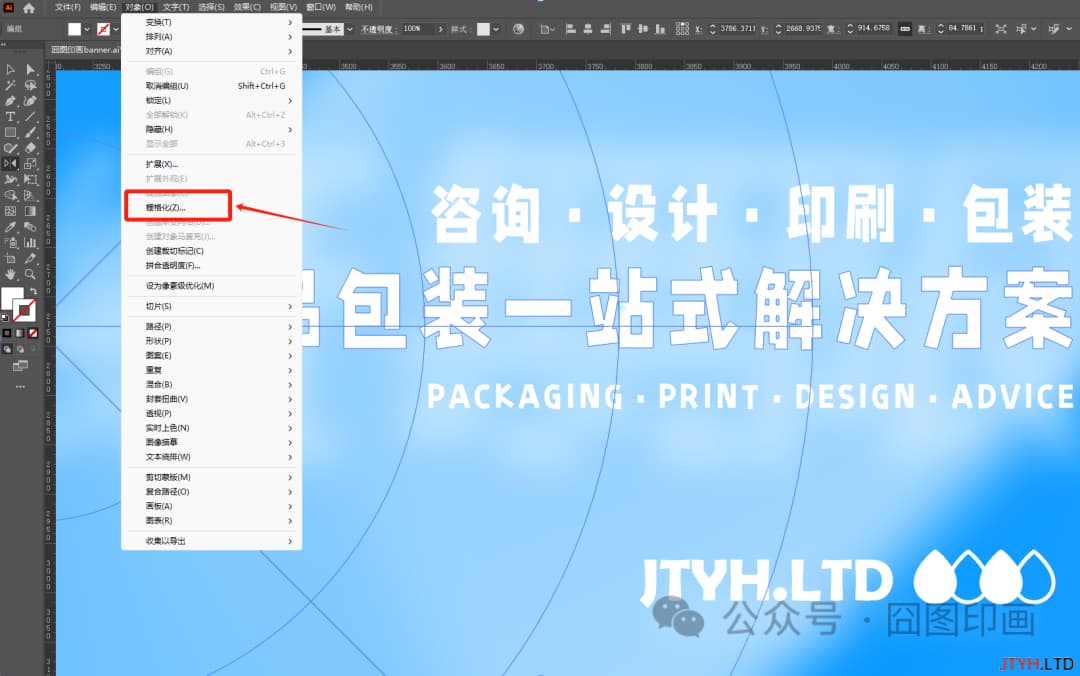
Task: Switch to Draw Behind mode
Action: [20, 349]
